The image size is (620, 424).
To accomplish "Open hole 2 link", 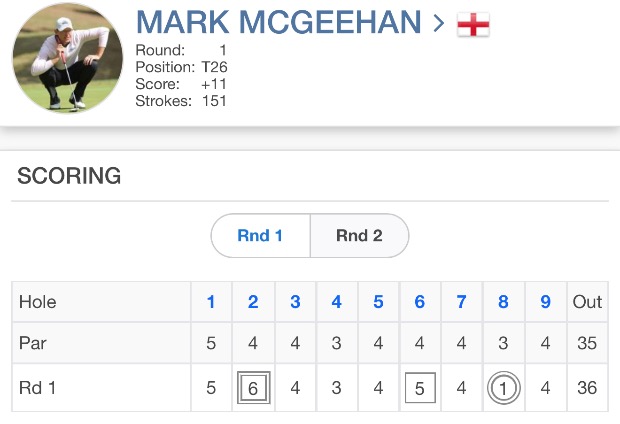I will [x=253, y=302].
